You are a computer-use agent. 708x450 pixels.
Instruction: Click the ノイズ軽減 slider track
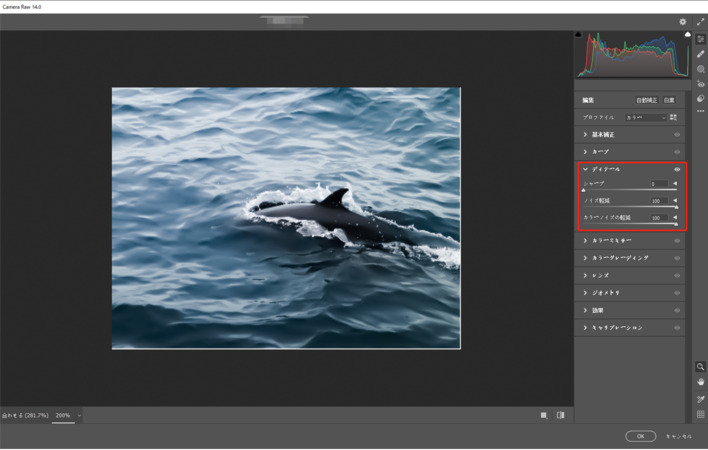tap(630, 207)
